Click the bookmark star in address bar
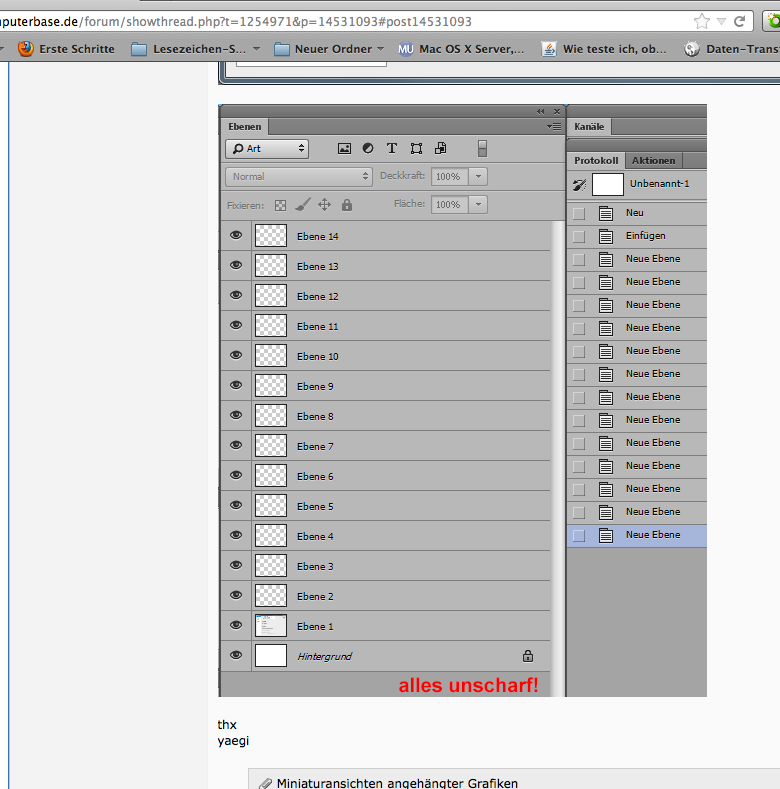The width and height of the screenshot is (780, 789). click(701, 22)
